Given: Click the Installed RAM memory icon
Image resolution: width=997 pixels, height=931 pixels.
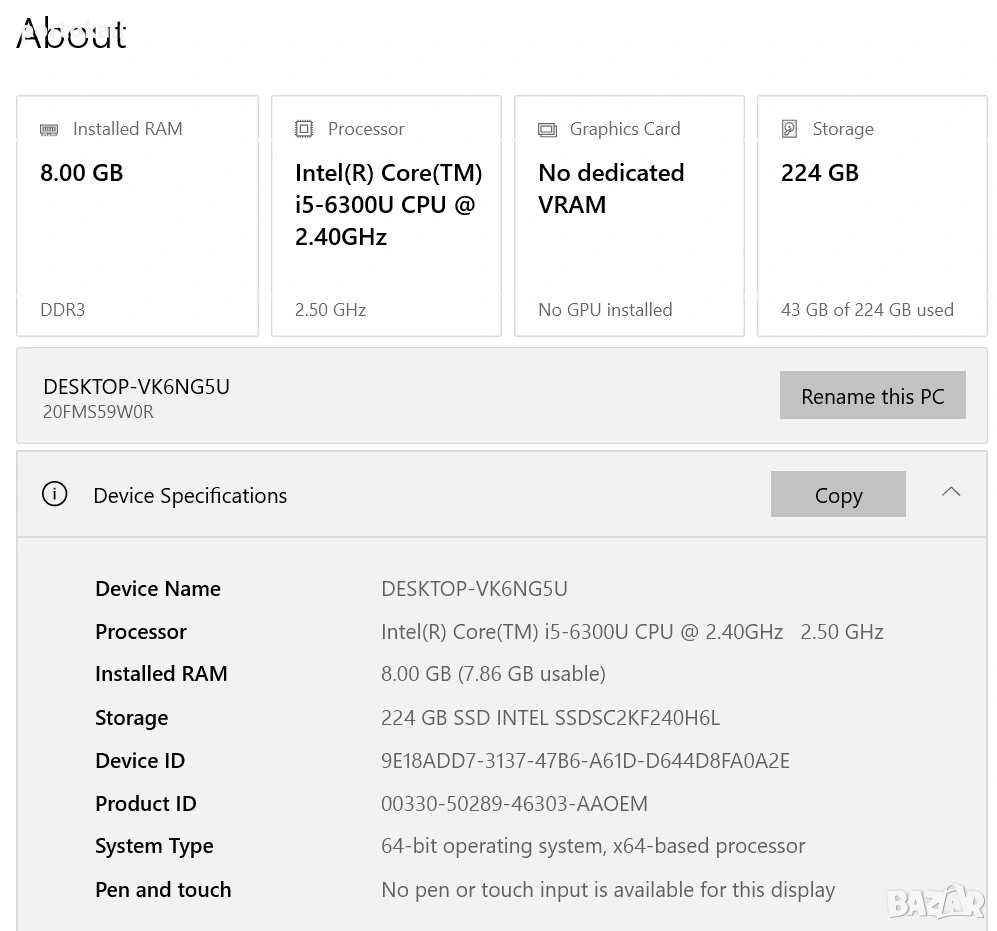Looking at the screenshot, I should 49,129.
